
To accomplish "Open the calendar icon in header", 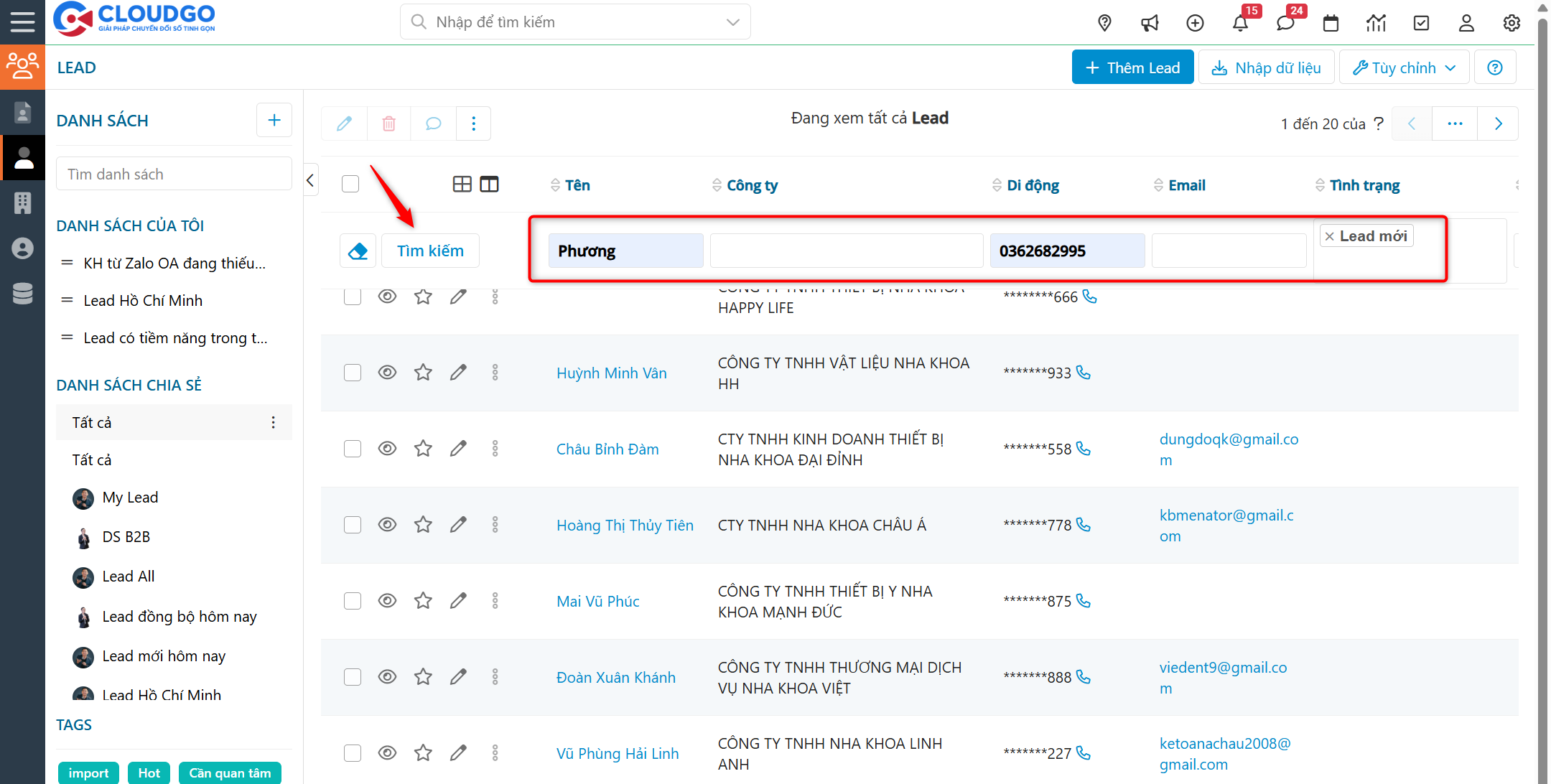I will [1331, 23].
